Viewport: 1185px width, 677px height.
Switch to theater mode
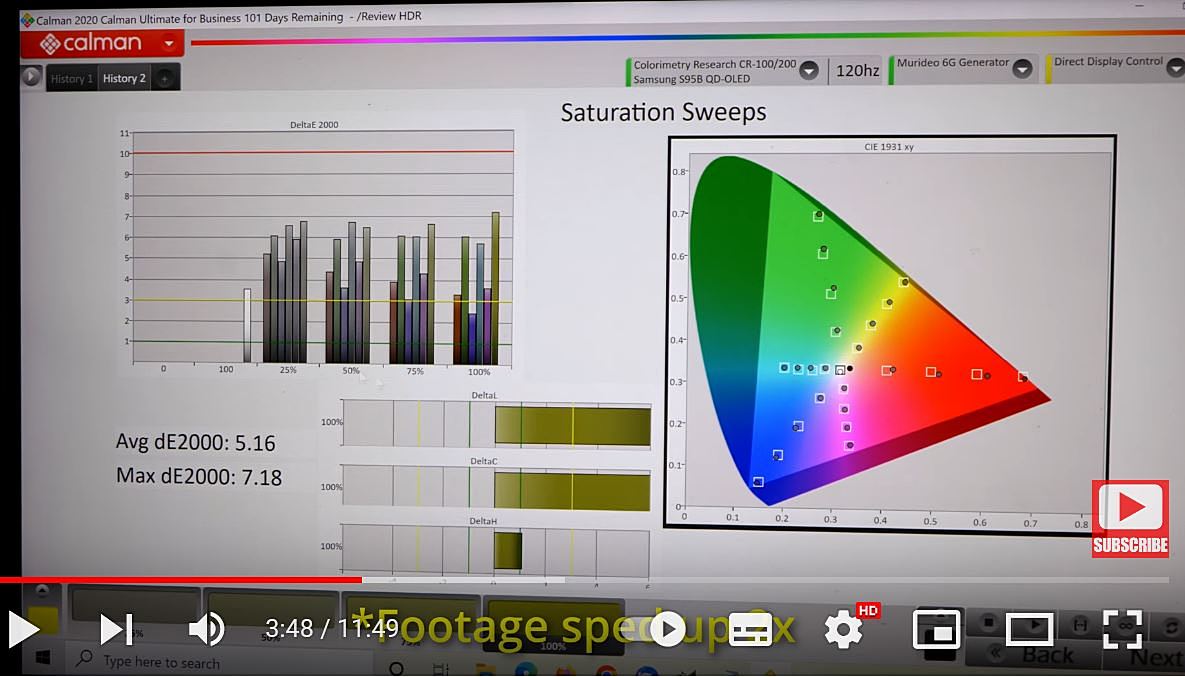1030,629
